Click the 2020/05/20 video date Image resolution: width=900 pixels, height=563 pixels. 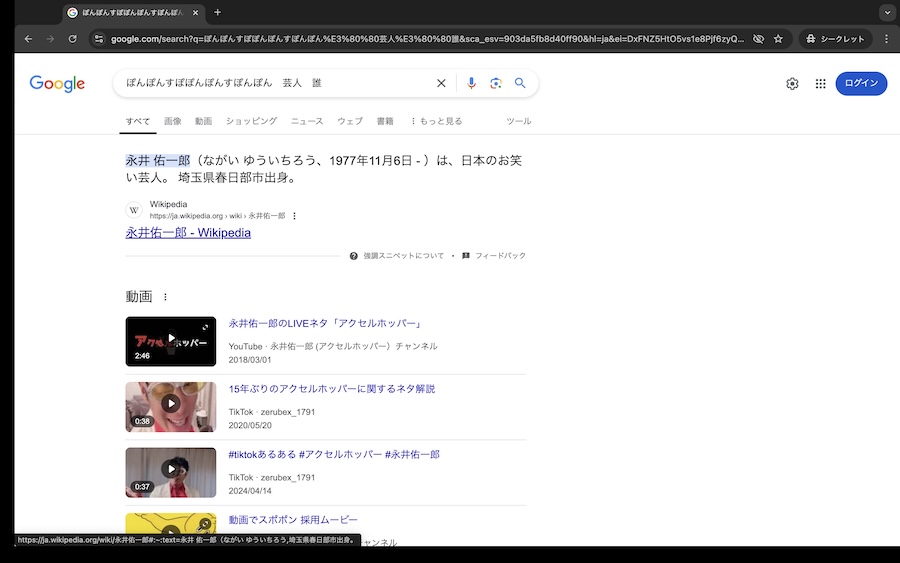click(250, 425)
